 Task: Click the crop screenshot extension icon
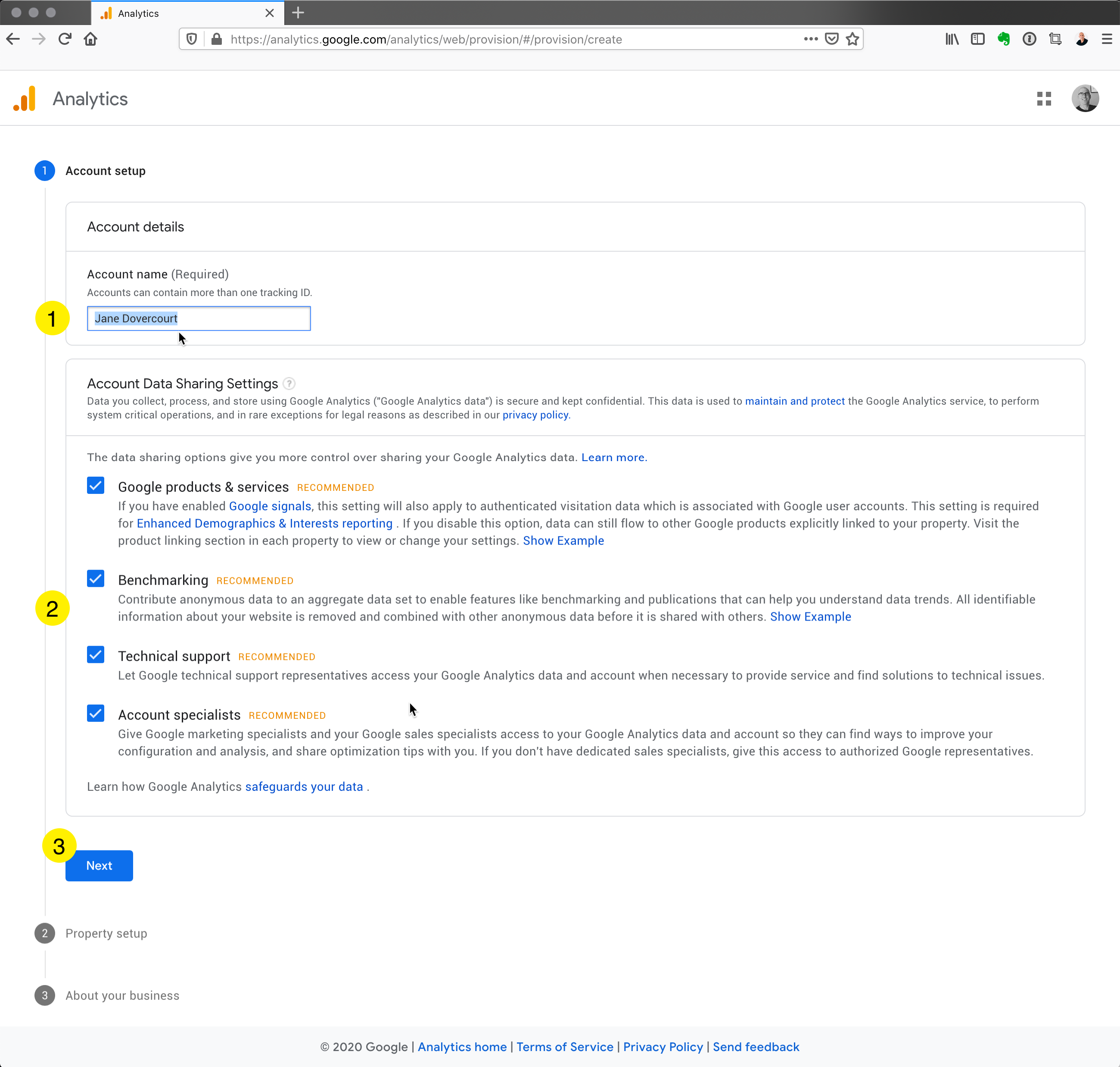click(x=1056, y=39)
